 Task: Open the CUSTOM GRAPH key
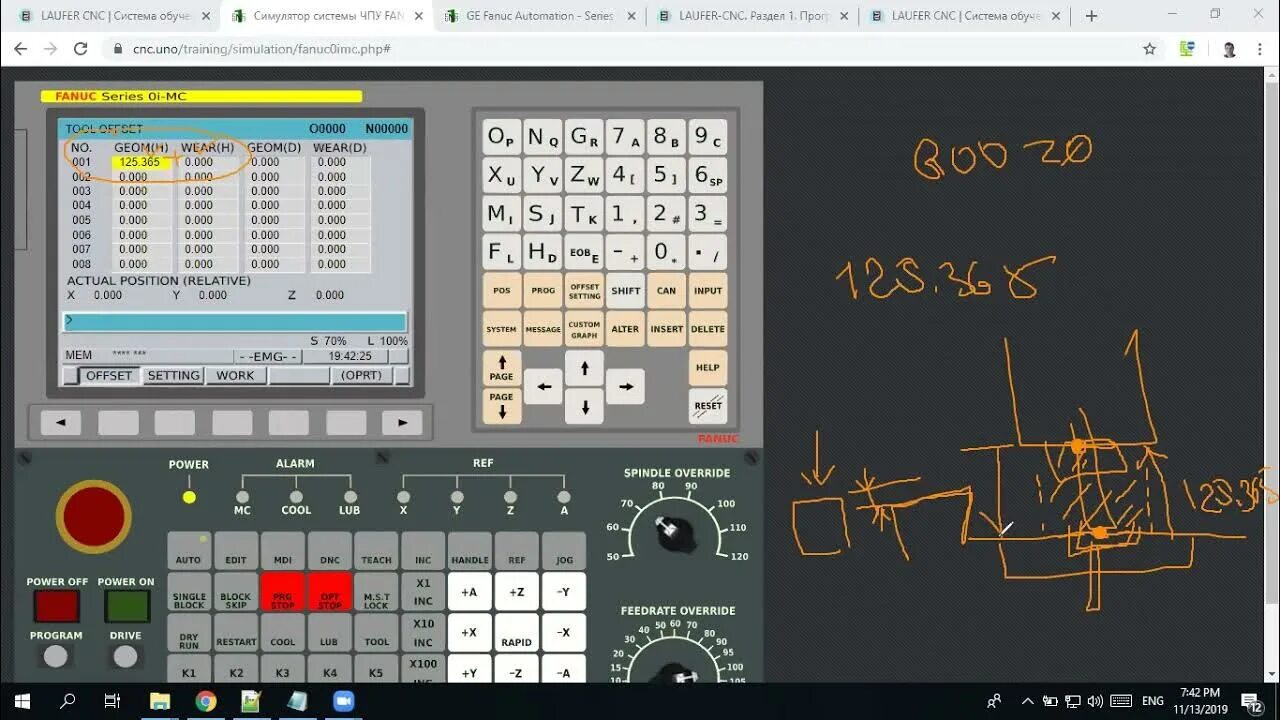[x=584, y=329]
